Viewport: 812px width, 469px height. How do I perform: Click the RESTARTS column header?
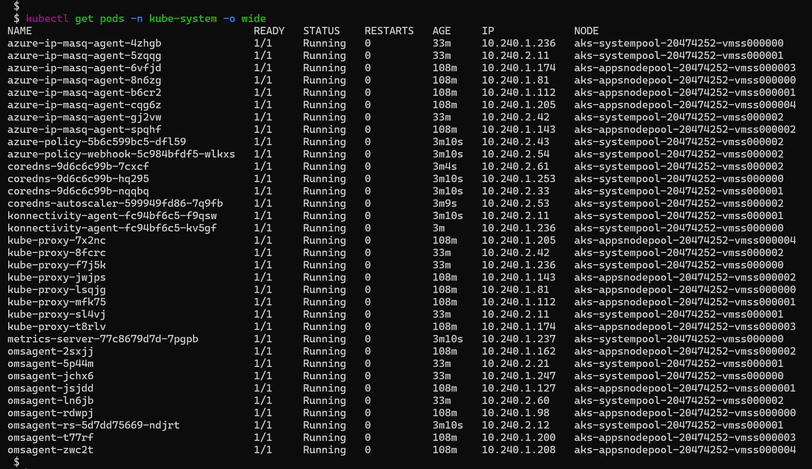(389, 31)
